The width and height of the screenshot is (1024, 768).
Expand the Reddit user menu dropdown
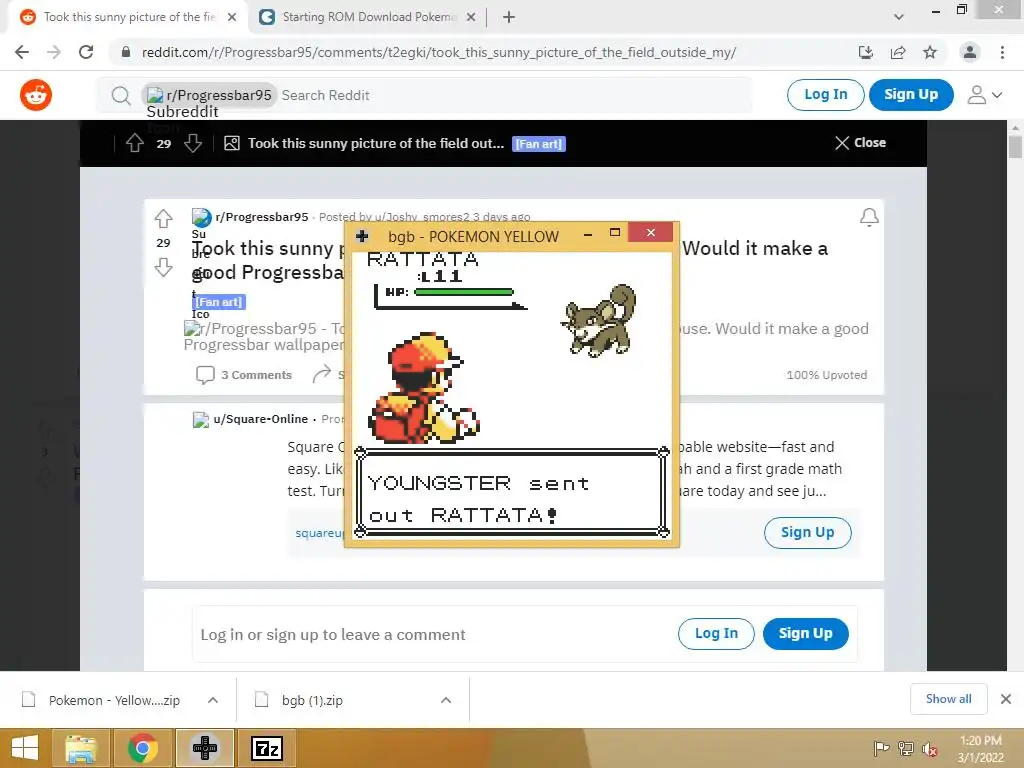tap(984, 95)
